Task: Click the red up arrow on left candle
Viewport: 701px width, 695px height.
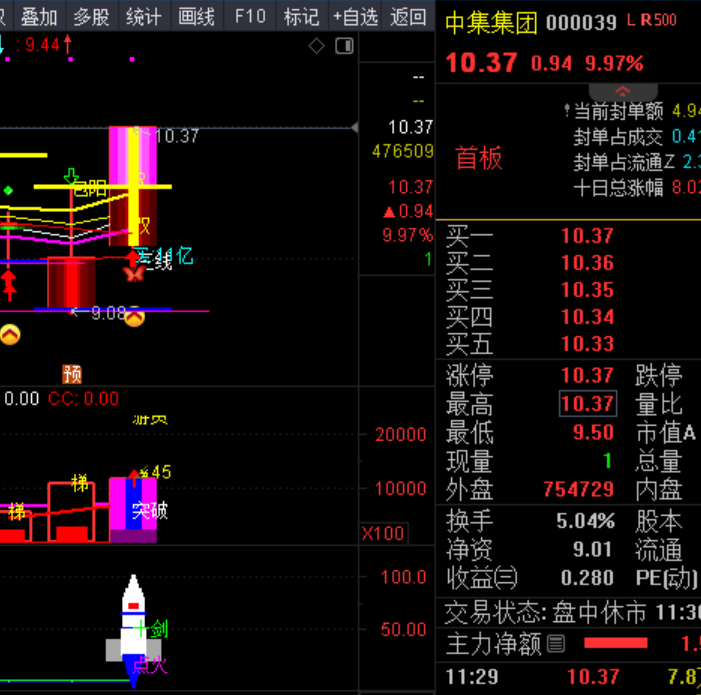Action: click(8, 286)
